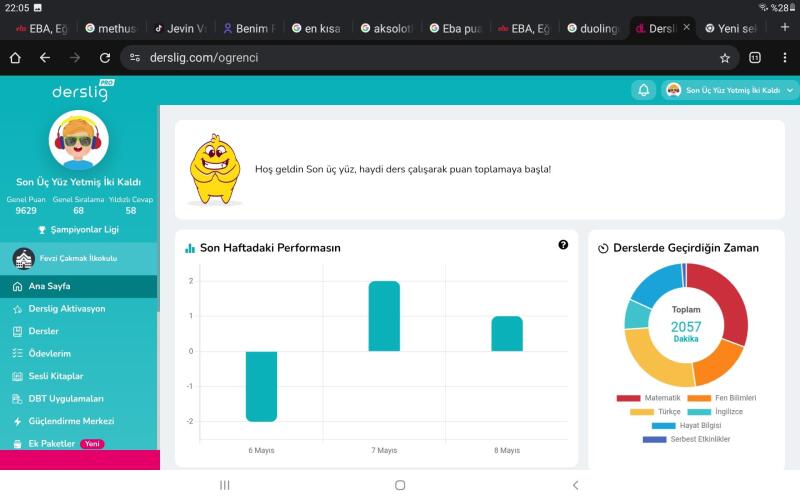
Task: Toggle the Türkçe legend item
Action: tap(656, 412)
